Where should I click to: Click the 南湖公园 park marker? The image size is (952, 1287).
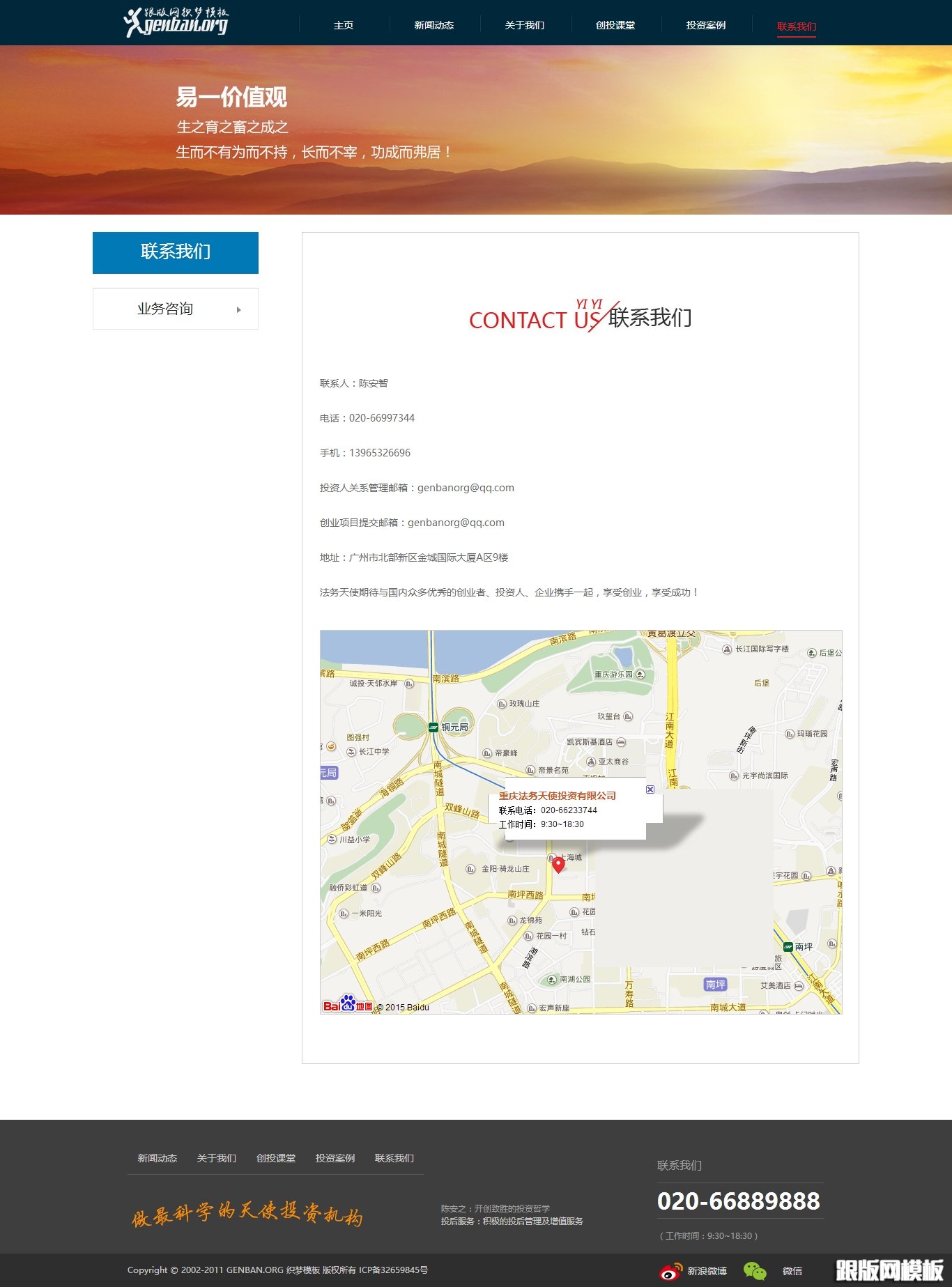(552, 979)
